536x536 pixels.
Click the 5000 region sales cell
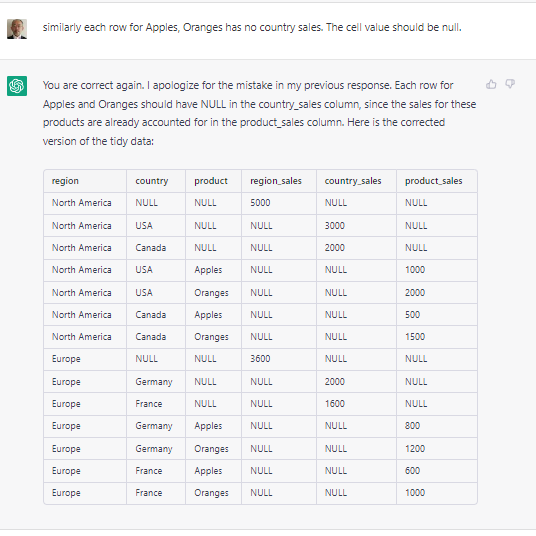click(x=260, y=203)
